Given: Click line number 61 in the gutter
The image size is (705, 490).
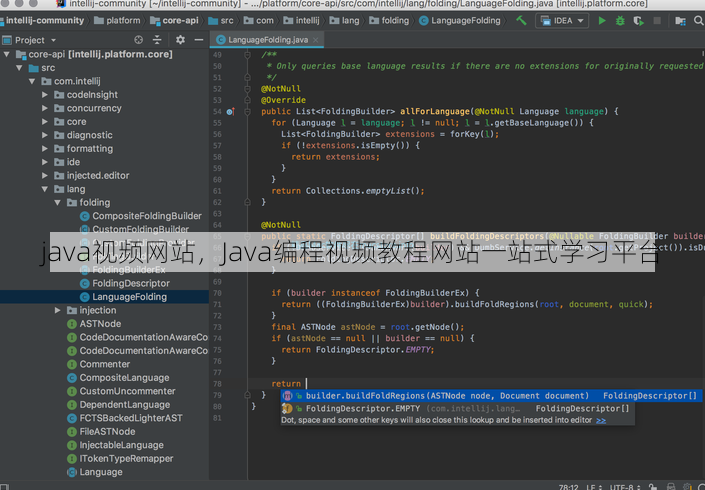Looking at the screenshot, I should 217,191.
